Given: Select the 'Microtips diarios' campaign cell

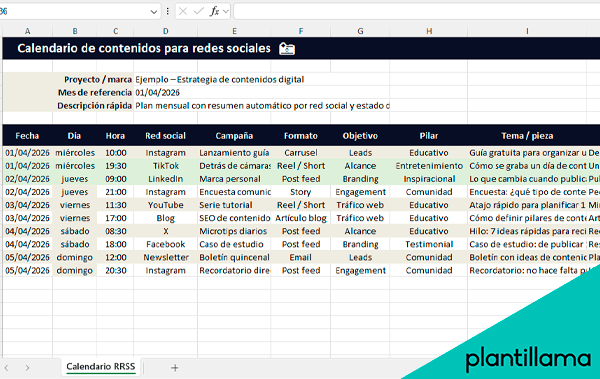Looking at the screenshot, I should click(234, 231).
